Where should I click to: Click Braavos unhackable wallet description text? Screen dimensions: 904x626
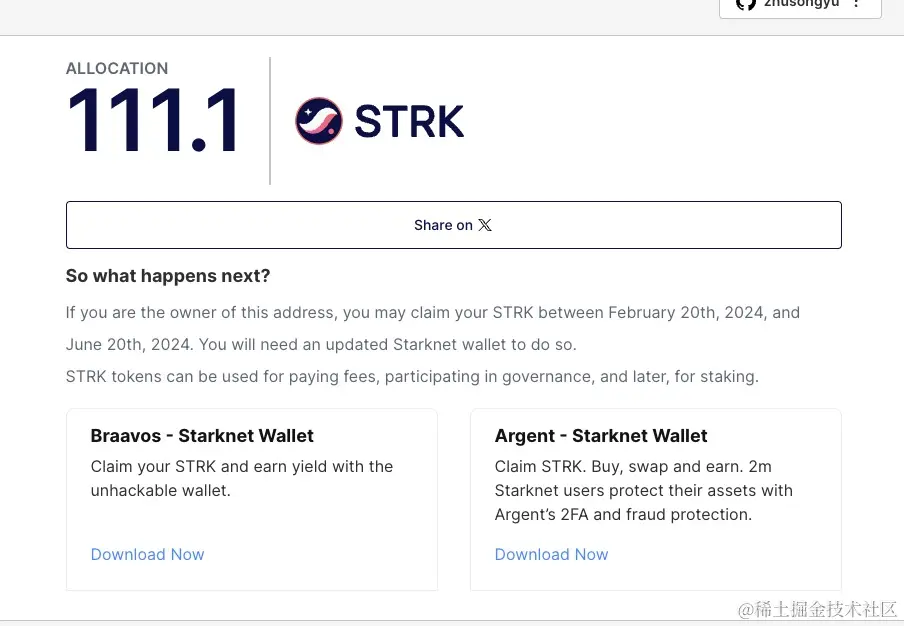(242, 478)
